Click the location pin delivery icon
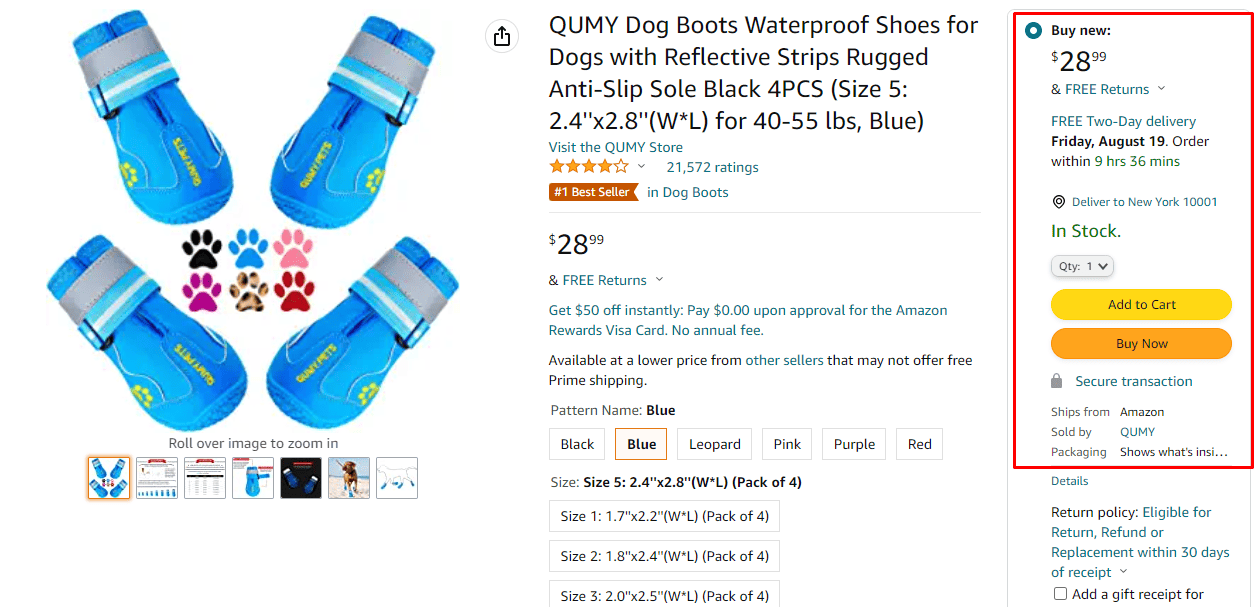The height and width of the screenshot is (607, 1260). click(1059, 202)
